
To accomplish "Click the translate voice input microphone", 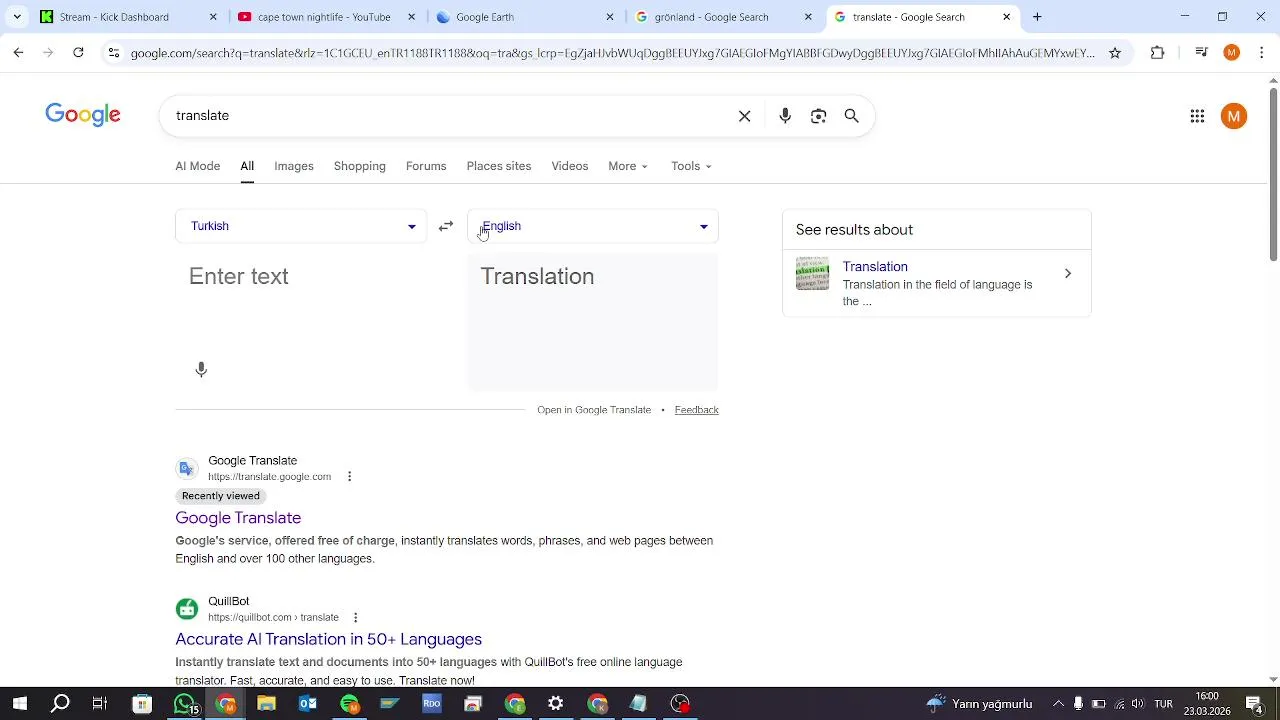I will 201,370.
